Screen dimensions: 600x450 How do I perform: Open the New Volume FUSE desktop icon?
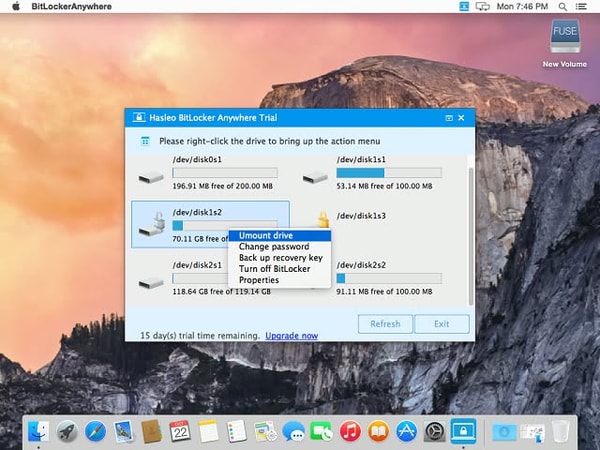(x=565, y=36)
